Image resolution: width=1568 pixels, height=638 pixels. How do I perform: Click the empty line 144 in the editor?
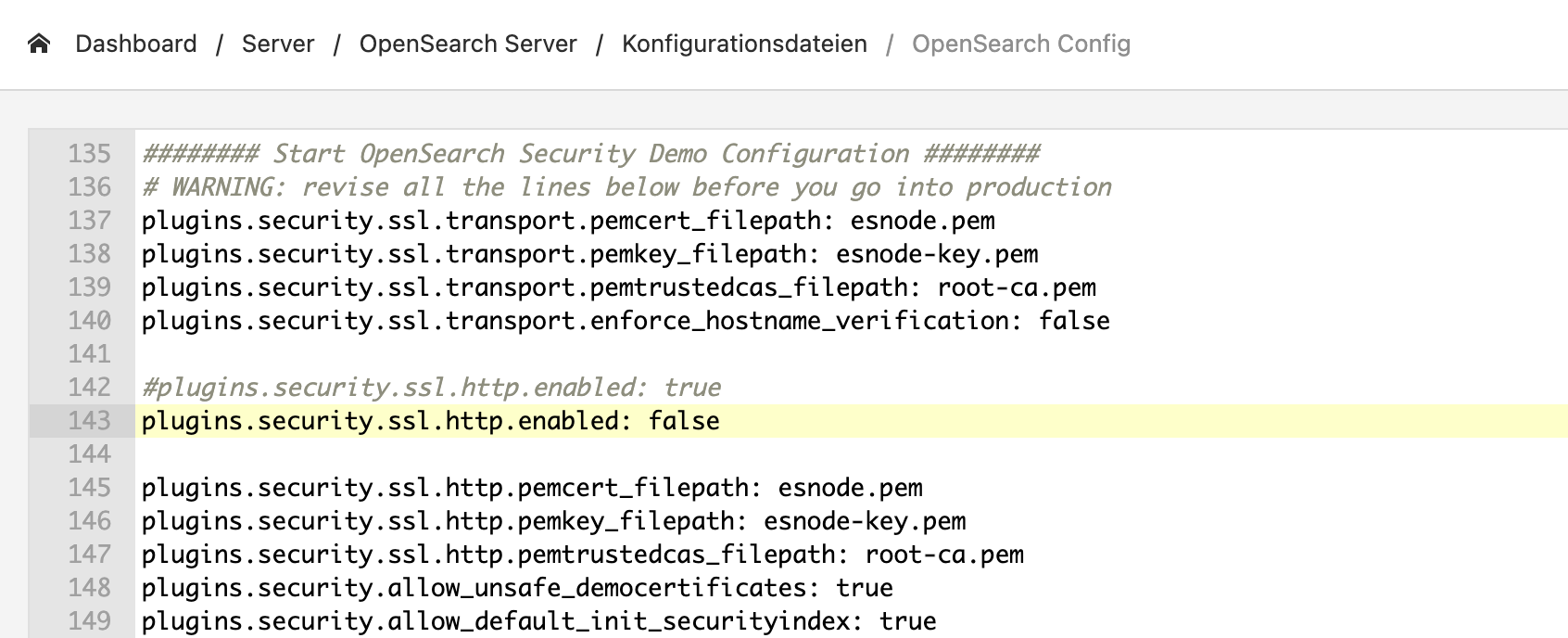[x=851, y=454]
